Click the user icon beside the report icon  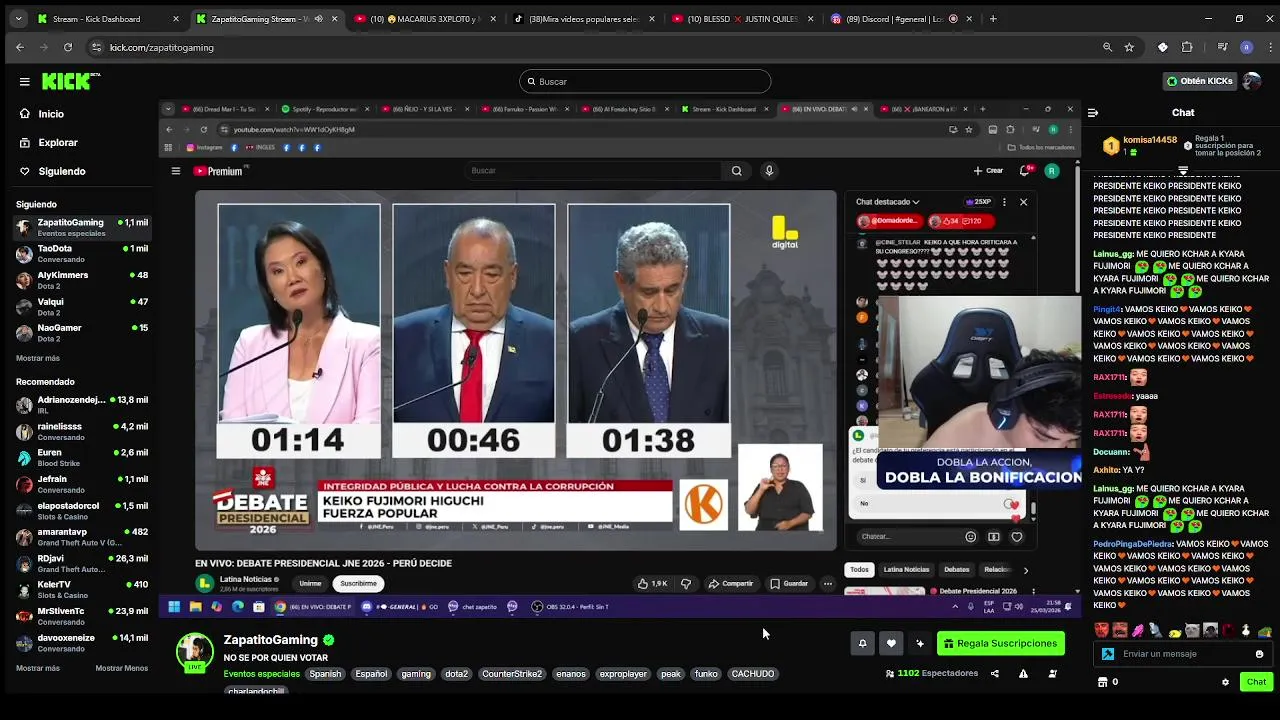1052,674
